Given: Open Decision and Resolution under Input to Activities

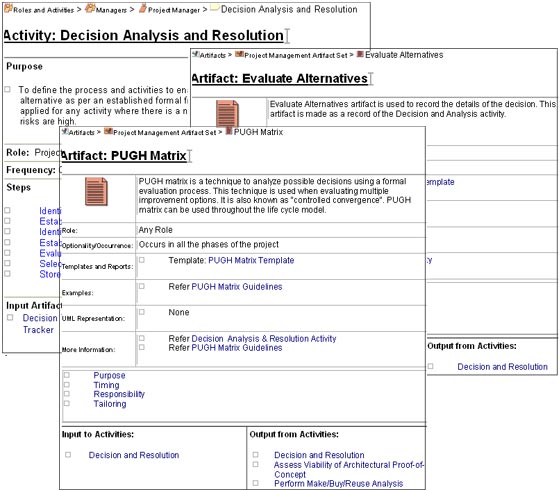Looking at the screenshot, I should click(134, 455).
